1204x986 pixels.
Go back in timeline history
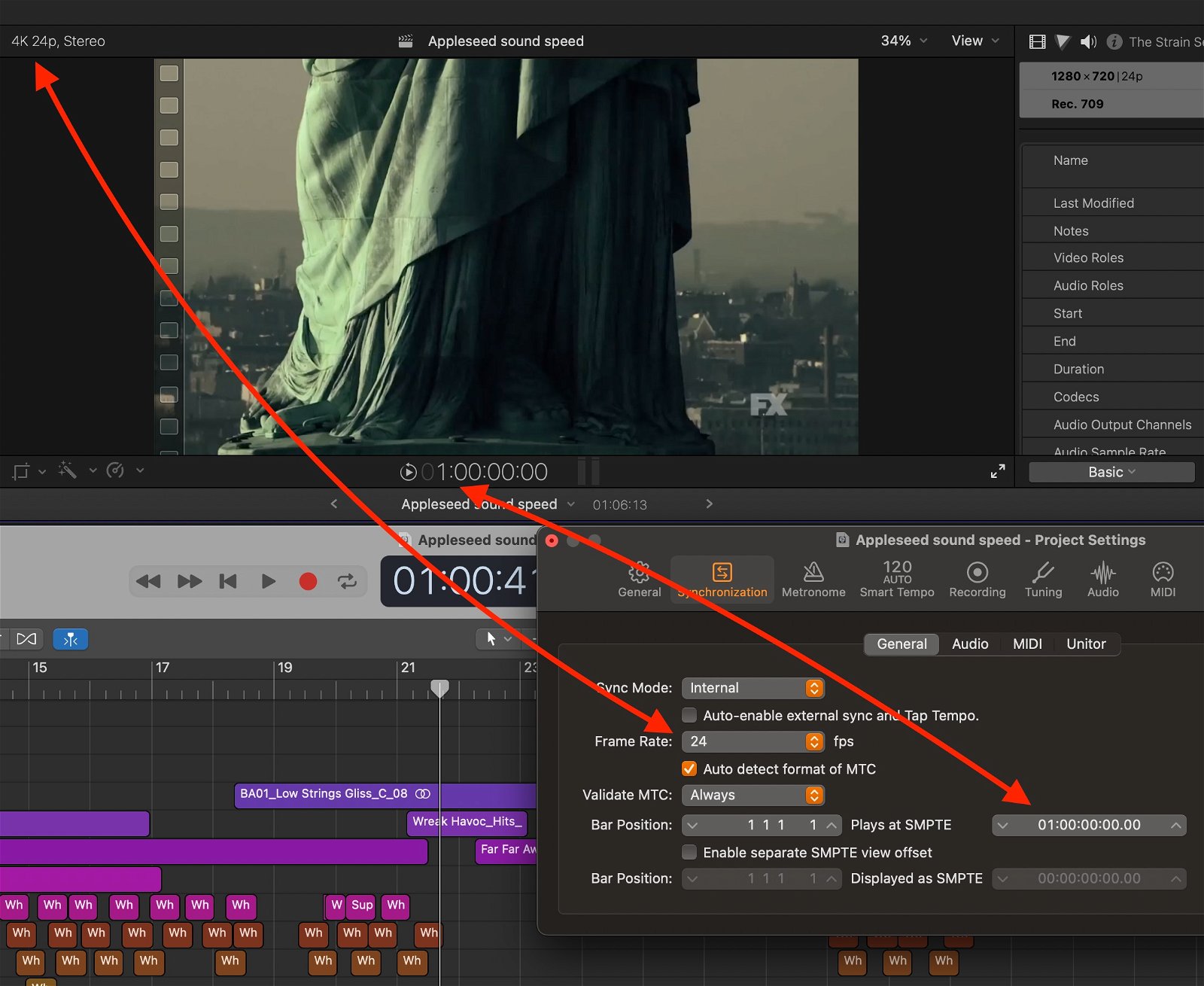(334, 504)
